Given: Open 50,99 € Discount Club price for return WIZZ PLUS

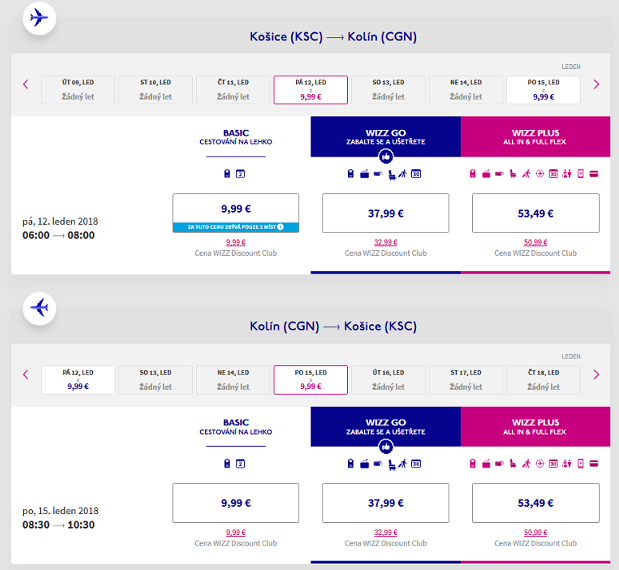Looking at the screenshot, I should point(536,532).
